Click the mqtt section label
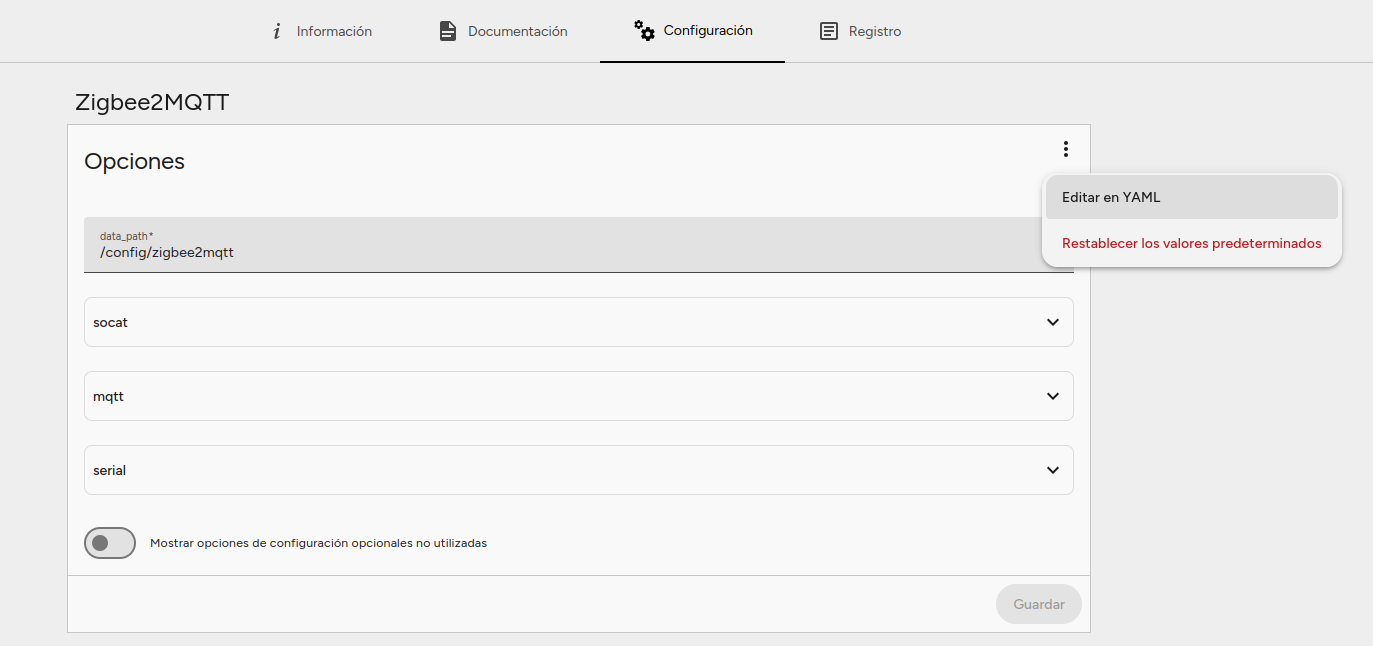 (x=108, y=396)
